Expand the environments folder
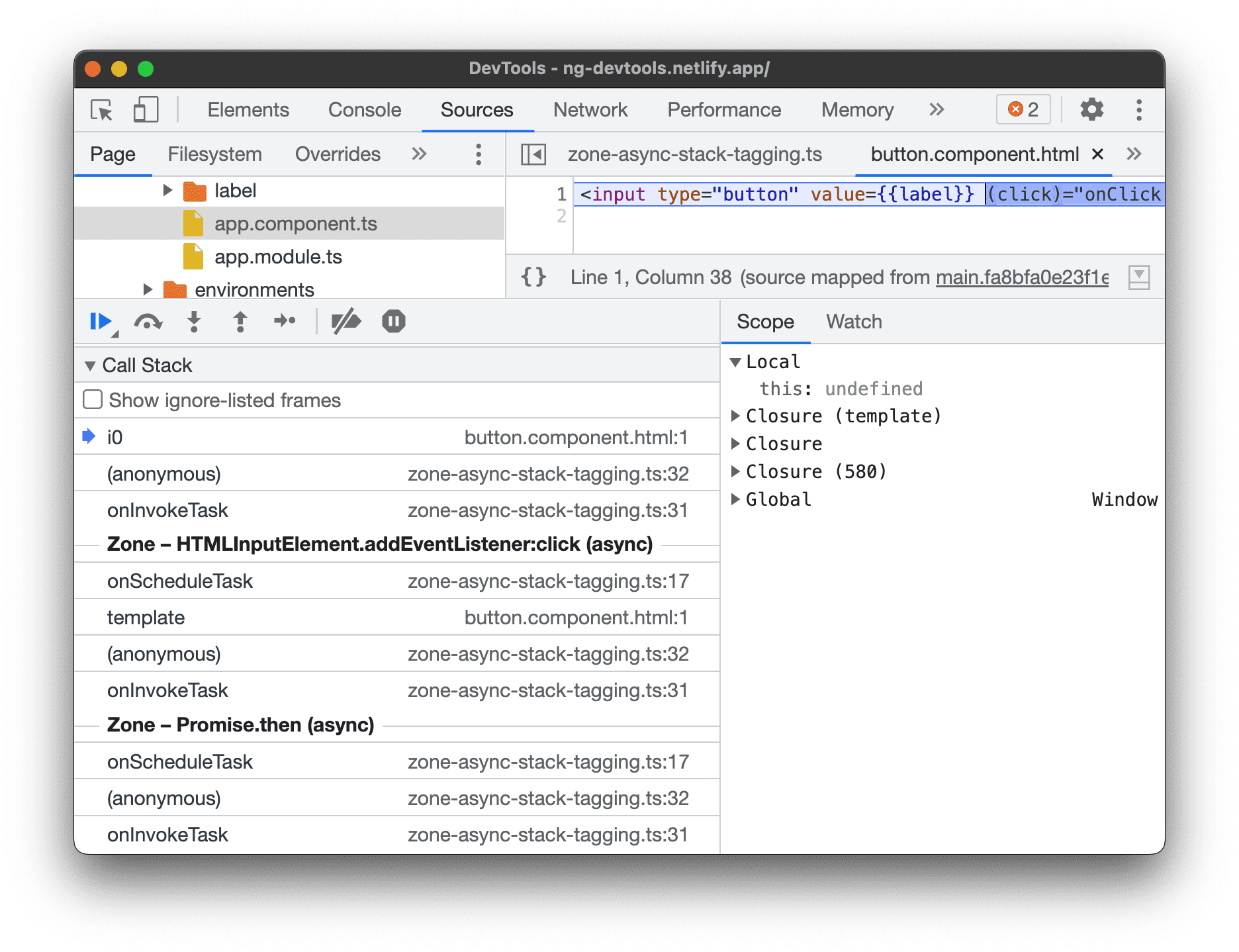1239x952 pixels. 148,289
